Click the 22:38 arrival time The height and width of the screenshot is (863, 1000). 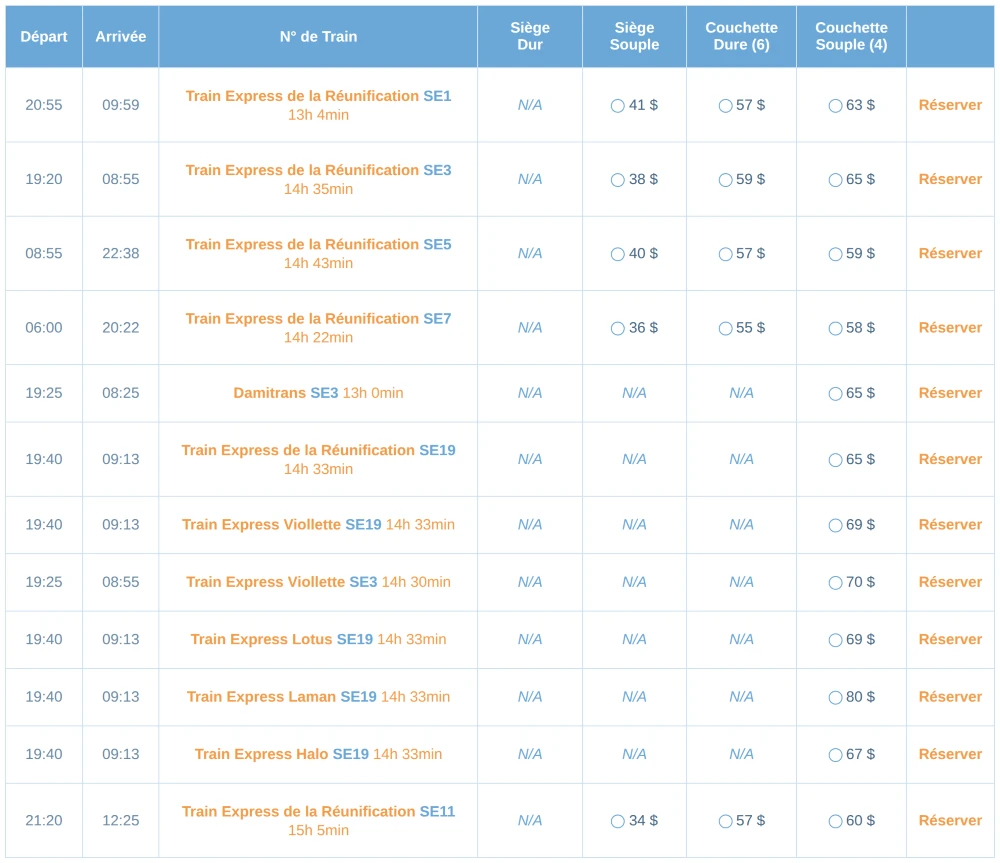tap(121, 253)
